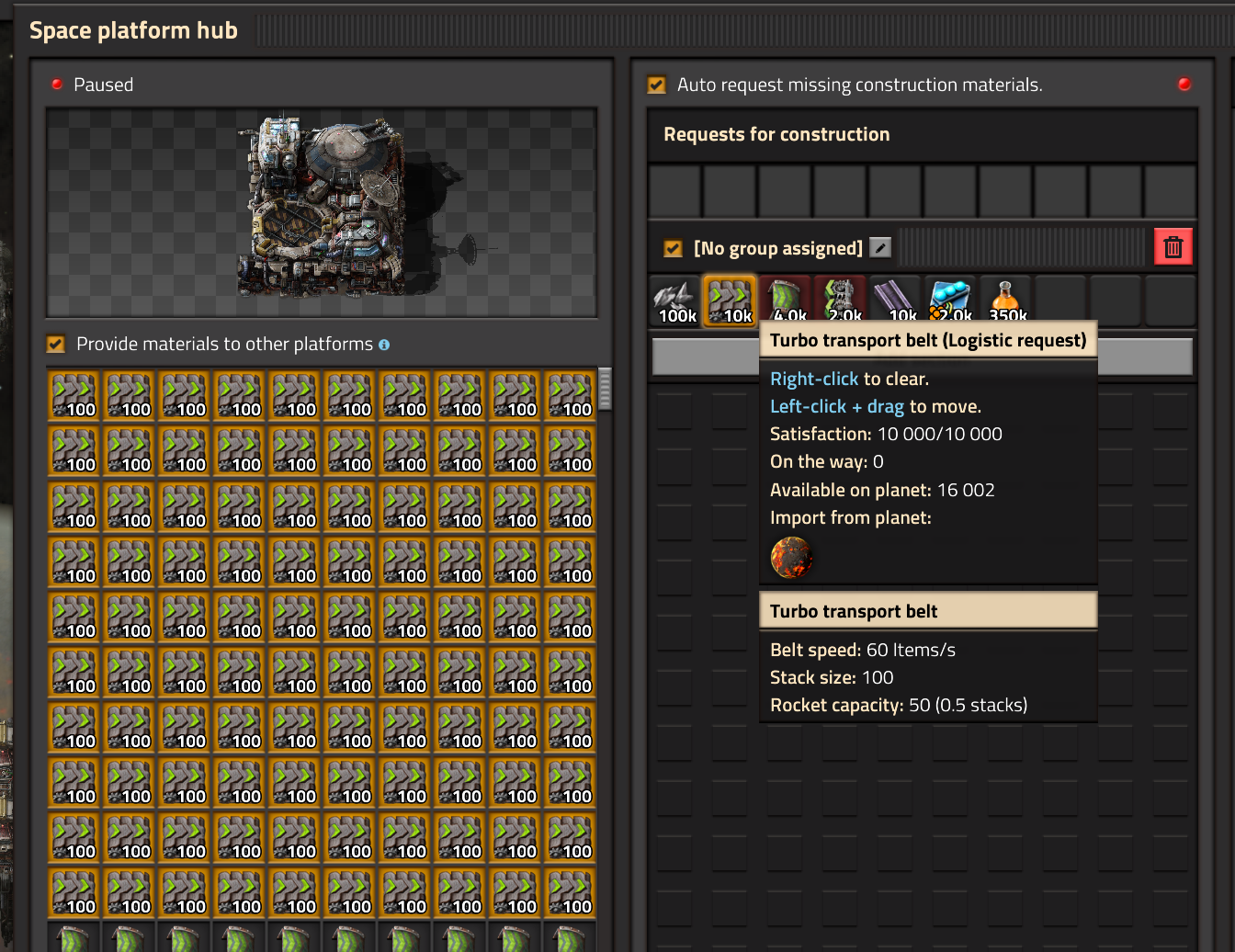This screenshot has width=1235, height=952.
Task: Click the Stack size: 100 line
Action: pyautogui.click(x=832, y=677)
